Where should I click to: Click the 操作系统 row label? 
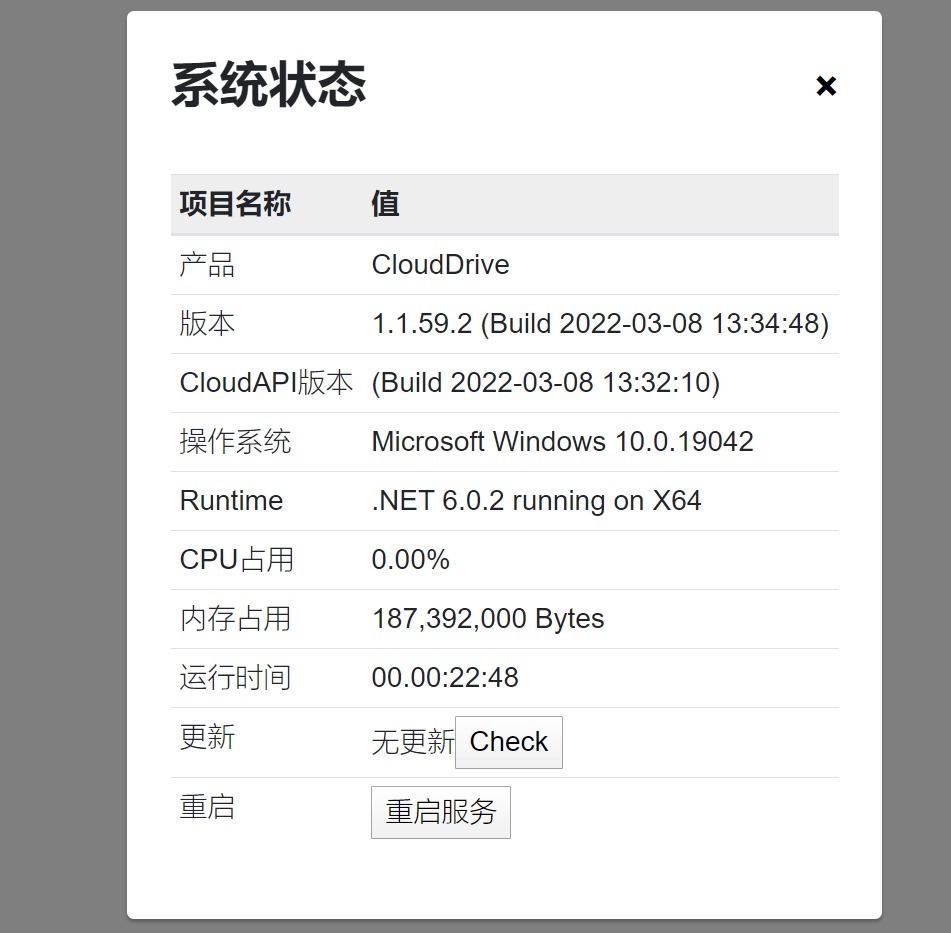point(235,442)
